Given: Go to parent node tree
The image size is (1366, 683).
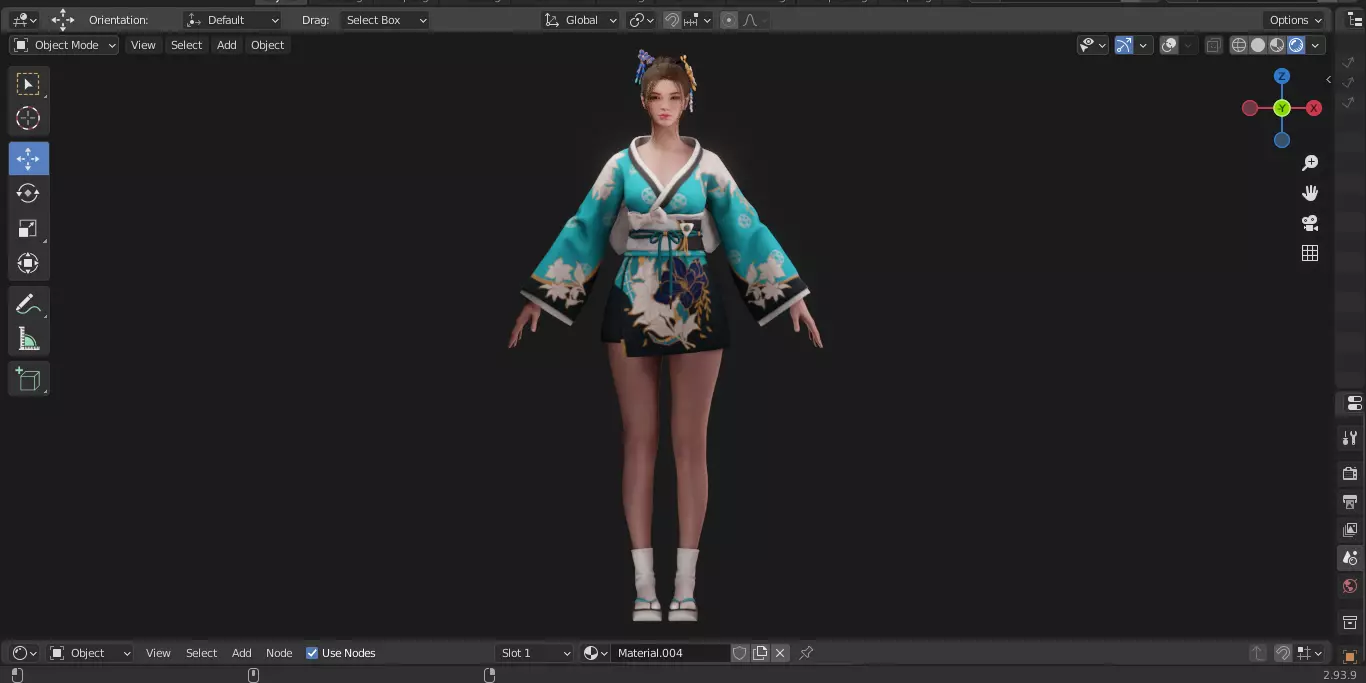Looking at the screenshot, I should pyautogui.click(x=1257, y=653).
